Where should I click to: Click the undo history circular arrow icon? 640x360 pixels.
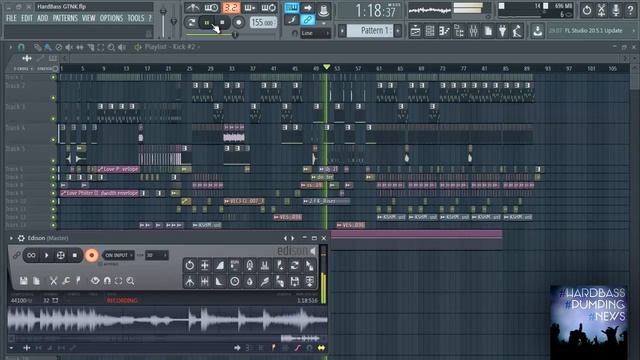point(587,10)
